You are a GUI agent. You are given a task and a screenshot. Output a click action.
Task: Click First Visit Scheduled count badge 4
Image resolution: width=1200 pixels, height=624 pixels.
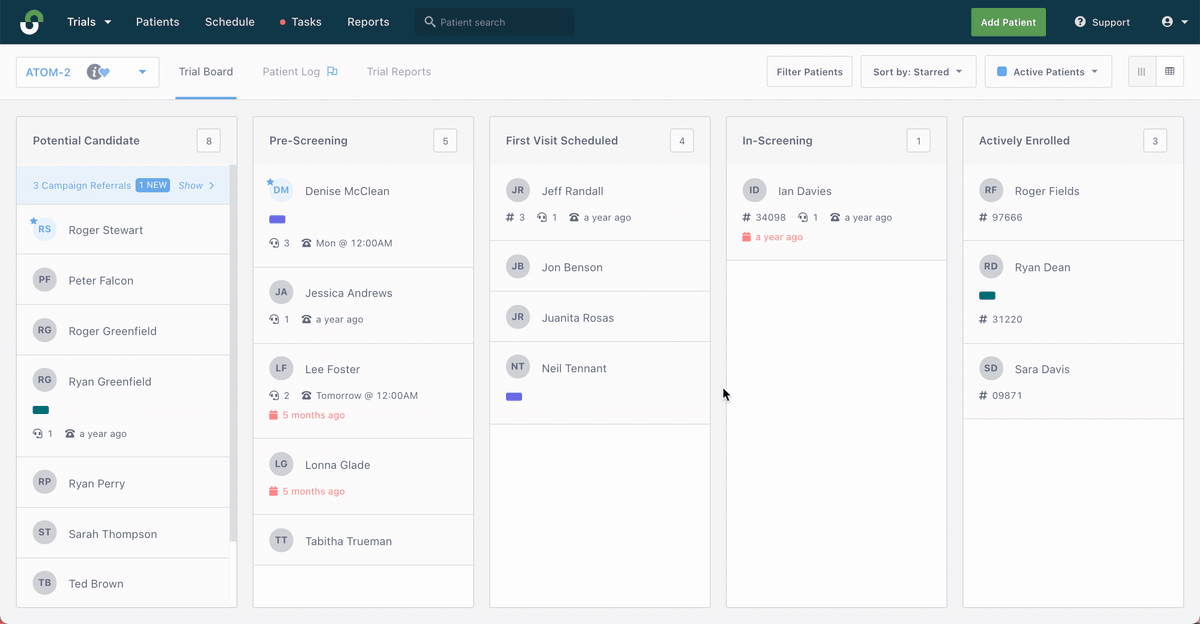[682, 141]
